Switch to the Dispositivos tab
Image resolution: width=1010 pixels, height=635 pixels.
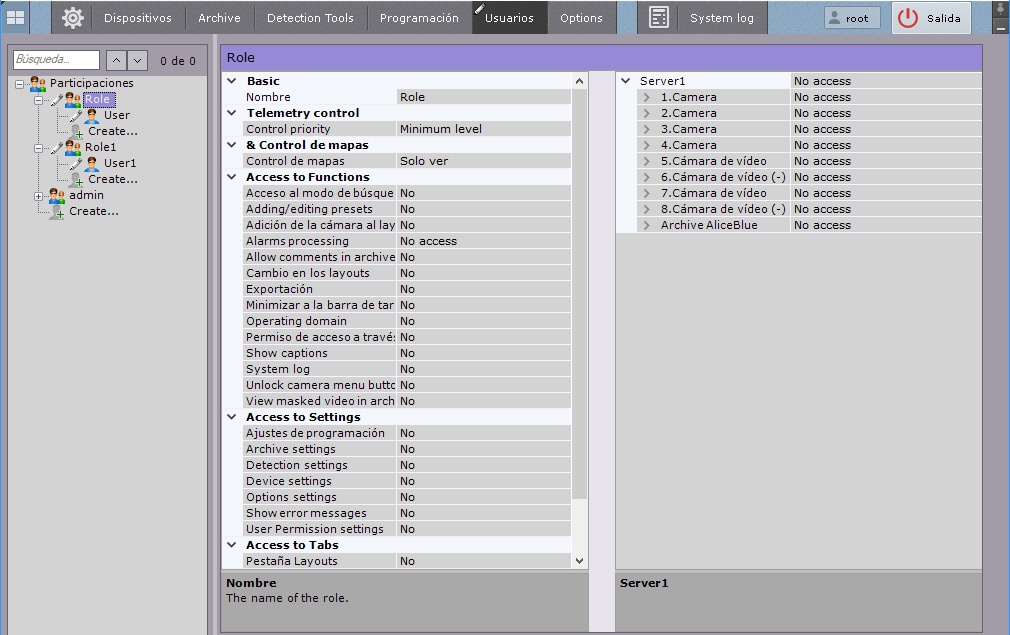(x=137, y=18)
